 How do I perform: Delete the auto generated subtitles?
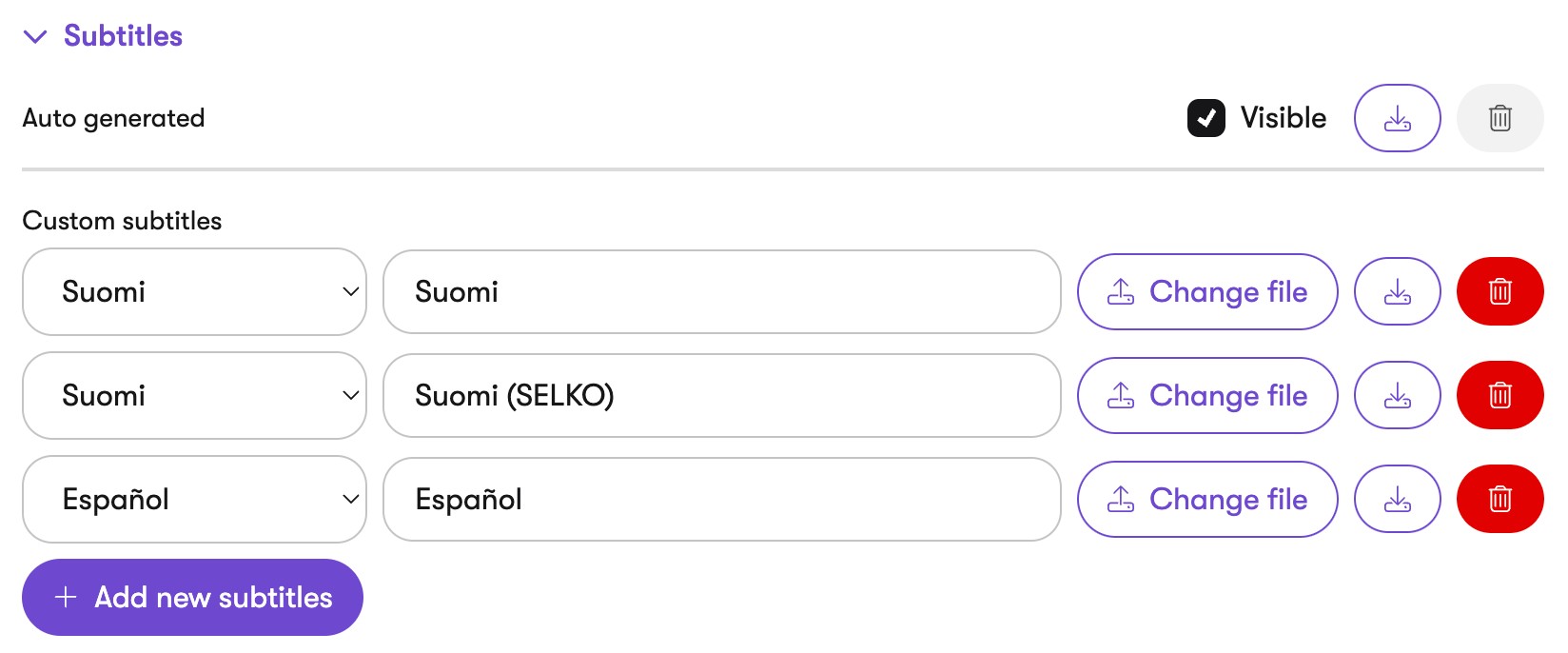pyautogui.click(x=1499, y=118)
